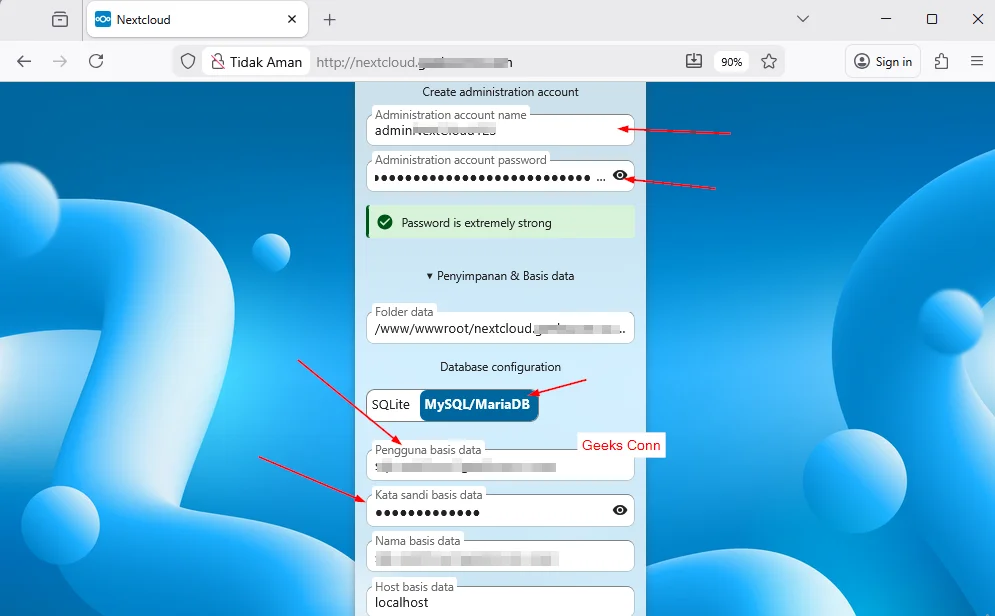Select the MySQL/MariaDB database option

pos(479,405)
